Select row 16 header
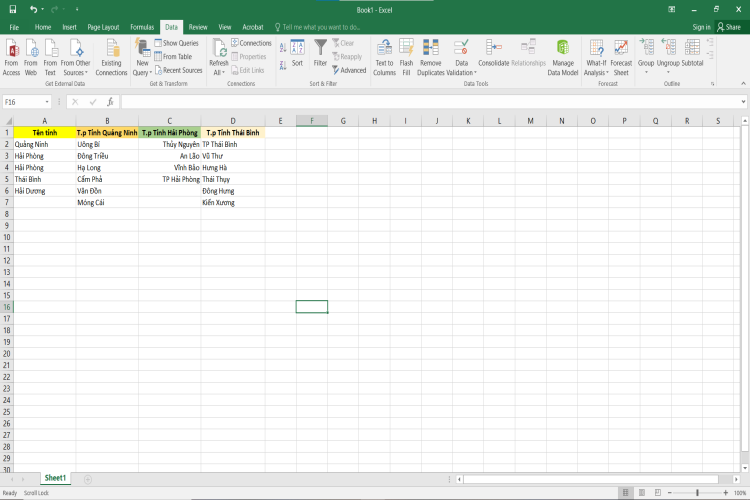Image resolution: width=750 pixels, height=500 pixels. (x=7, y=307)
